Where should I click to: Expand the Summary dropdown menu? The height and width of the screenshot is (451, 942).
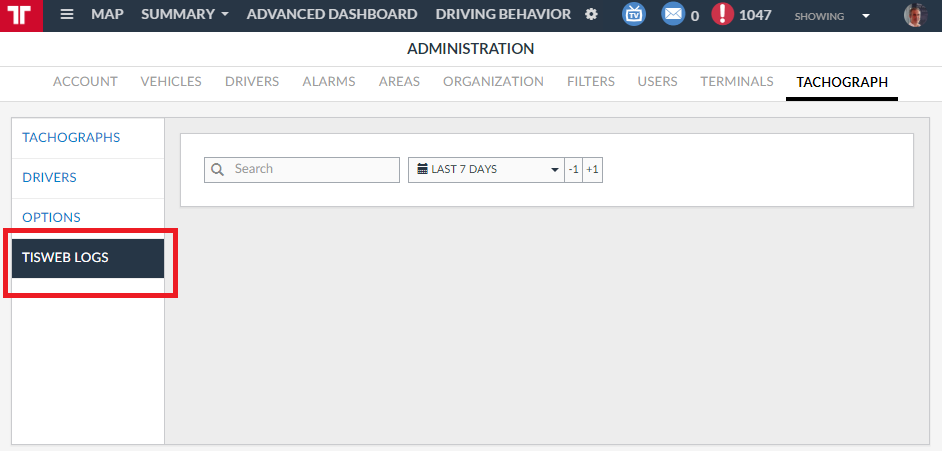(185, 15)
